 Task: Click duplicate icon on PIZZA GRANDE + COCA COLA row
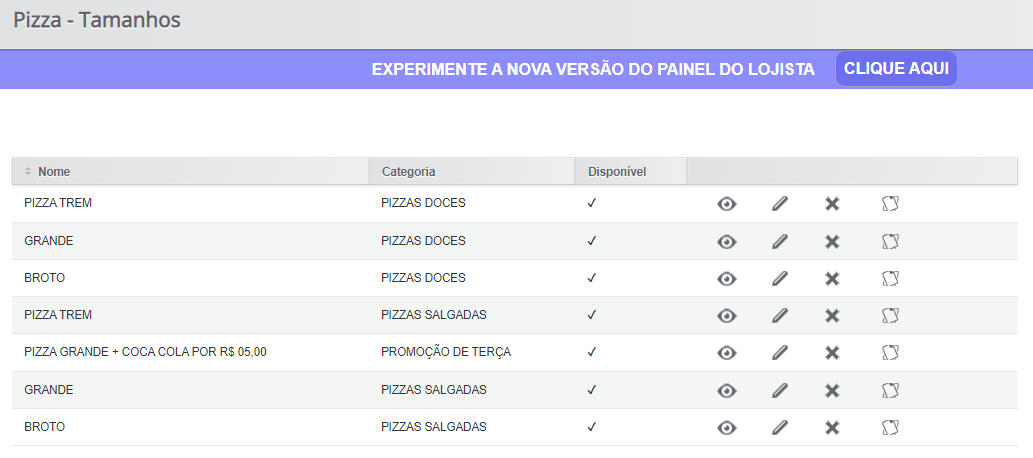point(890,353)
